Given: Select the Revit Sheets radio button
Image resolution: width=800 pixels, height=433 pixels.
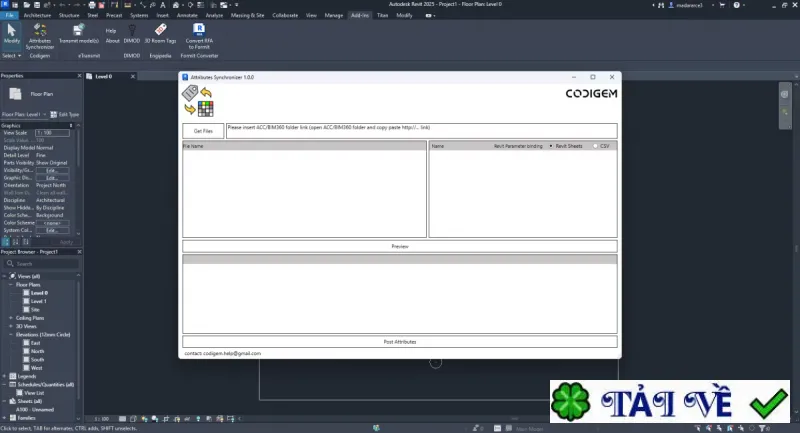Looking at the screenshot, I should (551, 146).
